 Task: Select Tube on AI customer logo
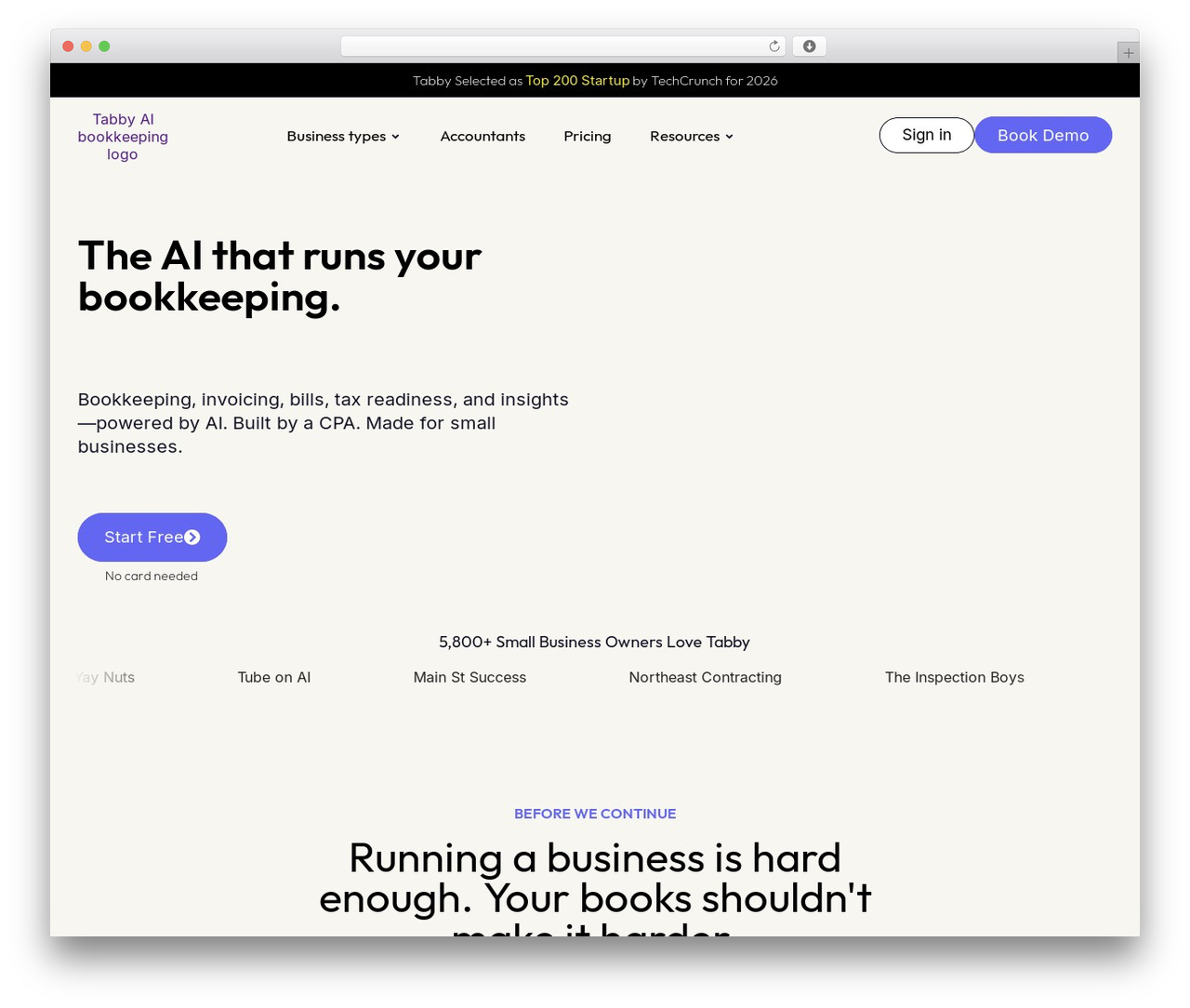pos(274,677)
